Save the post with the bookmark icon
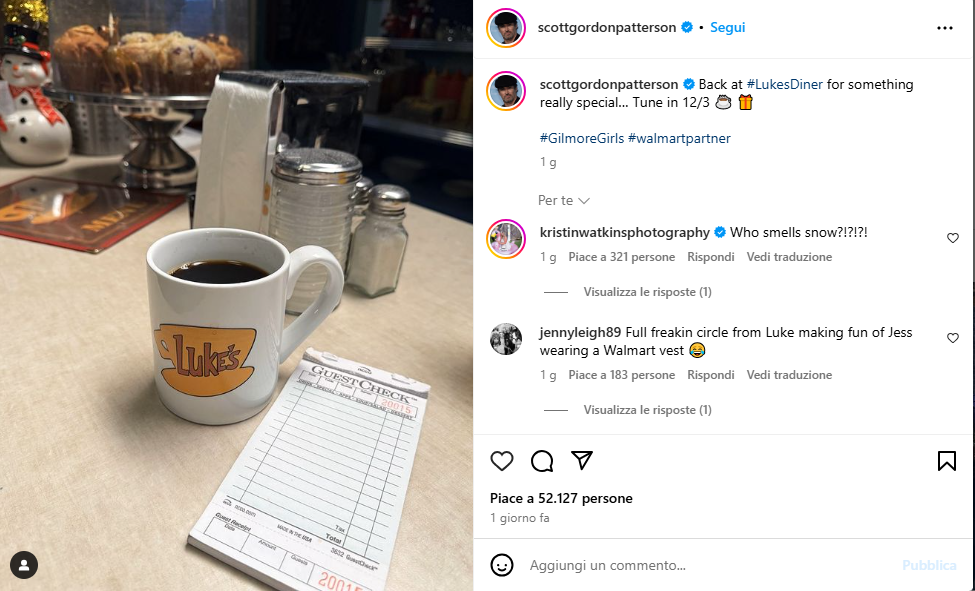 (946, 461)
